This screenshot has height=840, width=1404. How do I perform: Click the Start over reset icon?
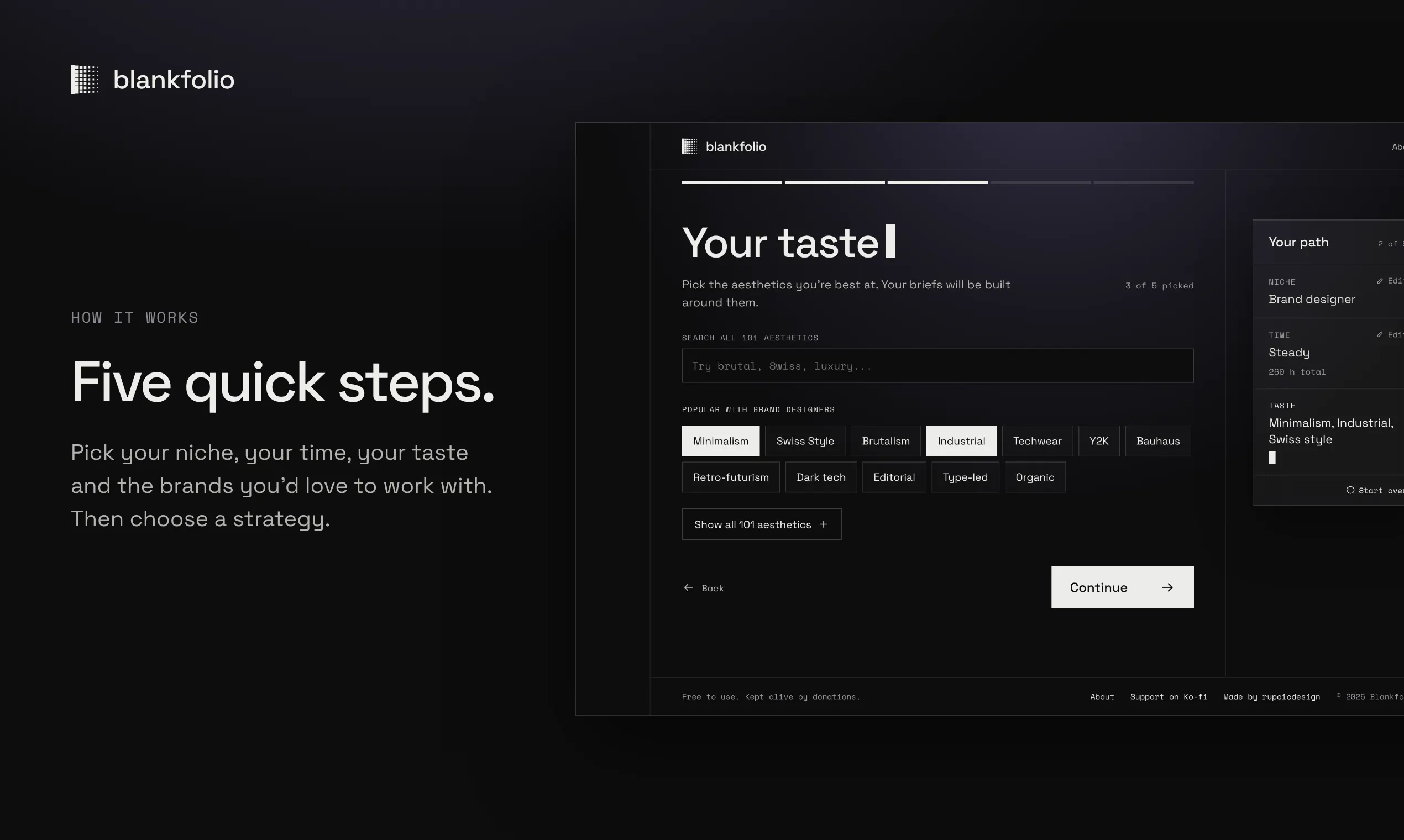(x=1350, y=490)
